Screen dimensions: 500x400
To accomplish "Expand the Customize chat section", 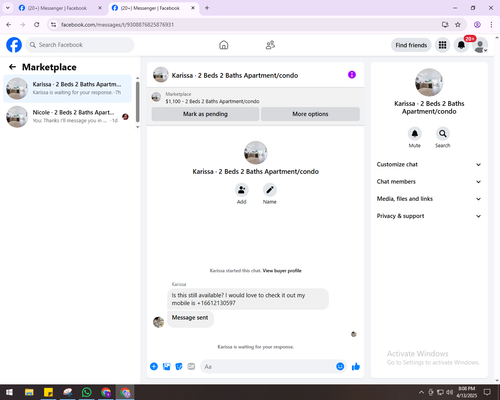I will 429,164.
